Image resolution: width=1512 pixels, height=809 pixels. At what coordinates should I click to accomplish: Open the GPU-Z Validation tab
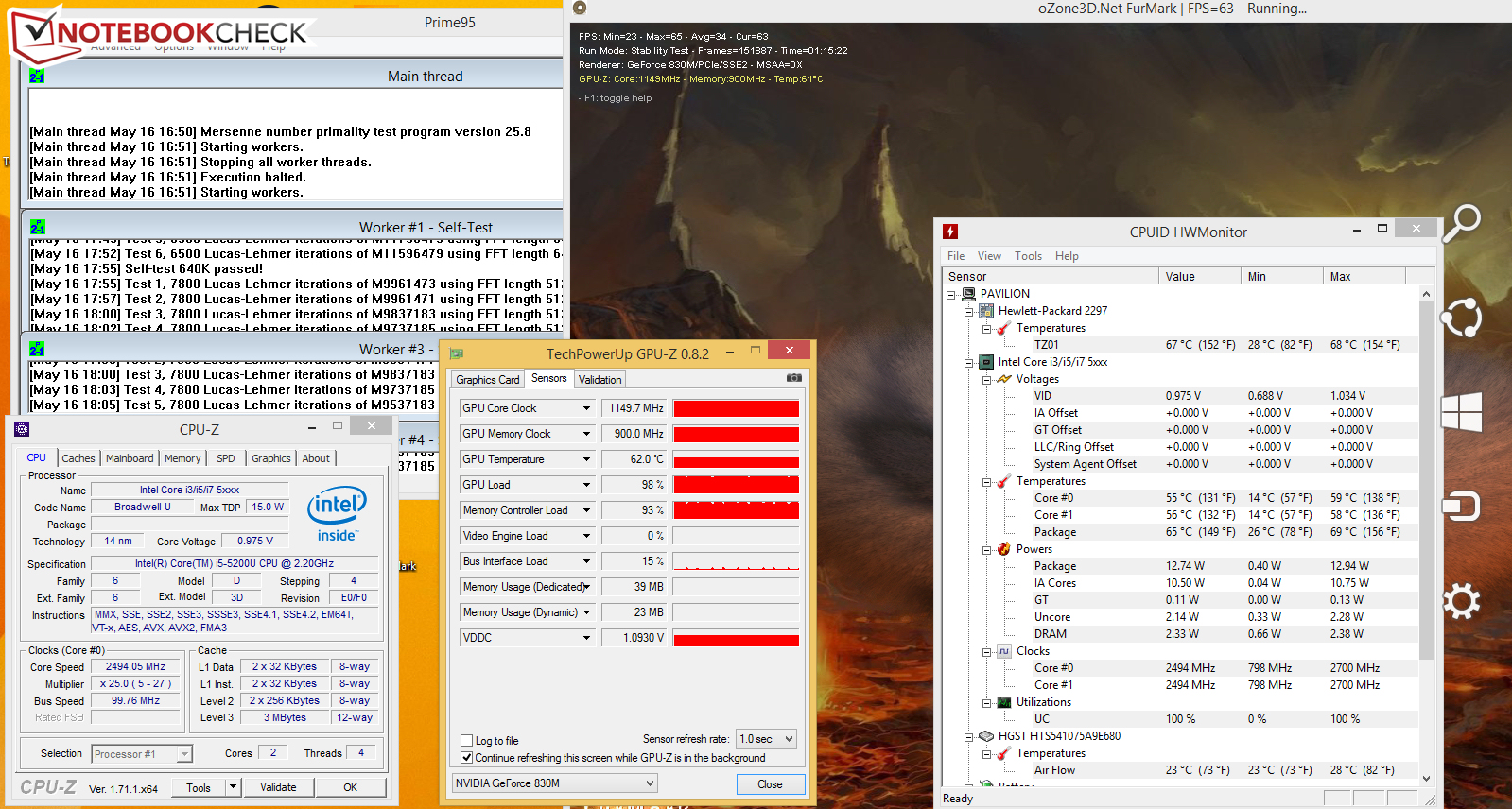600,380
